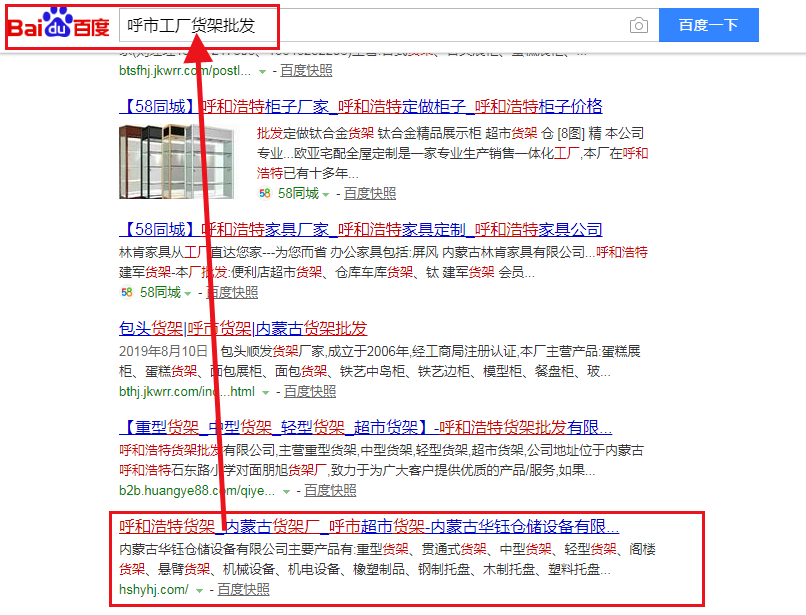Click the camera icon for image search
This screenshot has height=615, width=806.
pyautogui.click(x=639, y=25)
